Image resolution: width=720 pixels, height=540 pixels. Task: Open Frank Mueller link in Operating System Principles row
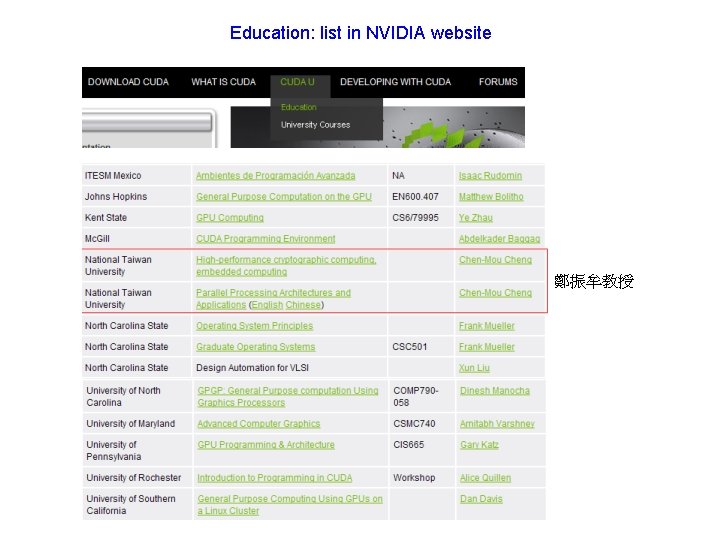pyautogui.click(x=487, y=326)
